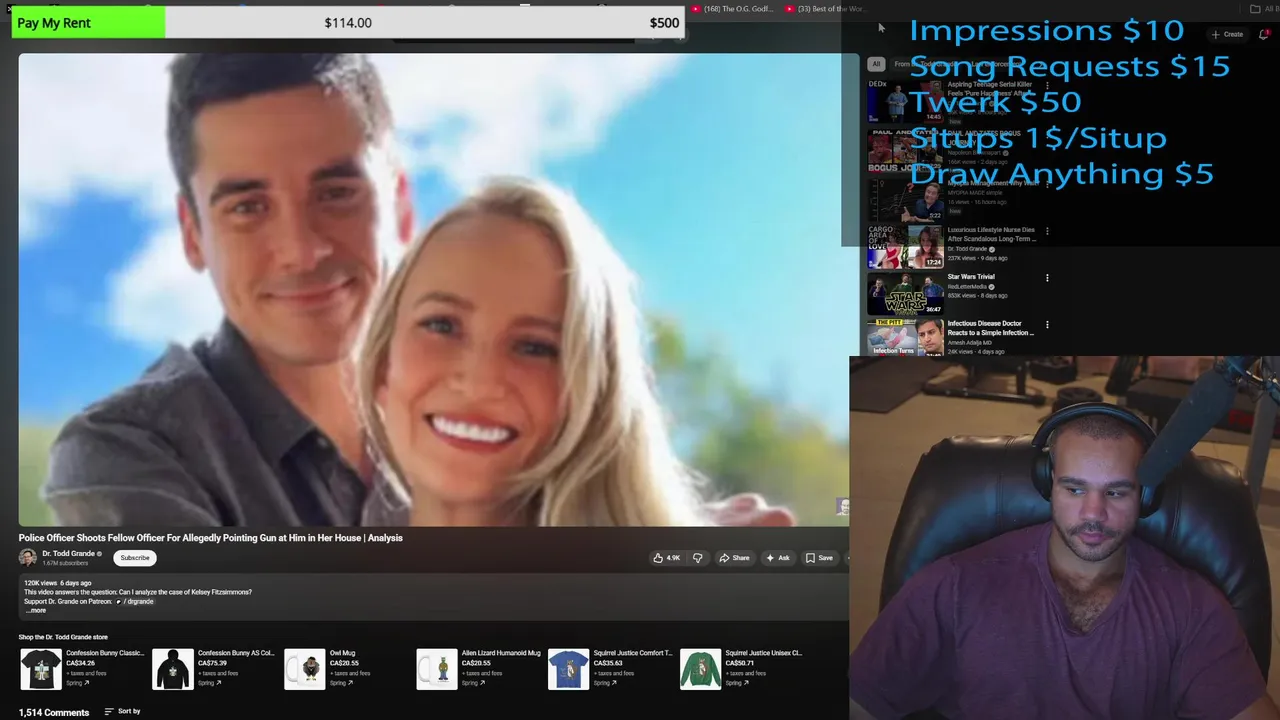Click the Confession Bunny AS Col... title
Screen dimensions: 1280x720
pyautogui.click(x=236, y=653)
